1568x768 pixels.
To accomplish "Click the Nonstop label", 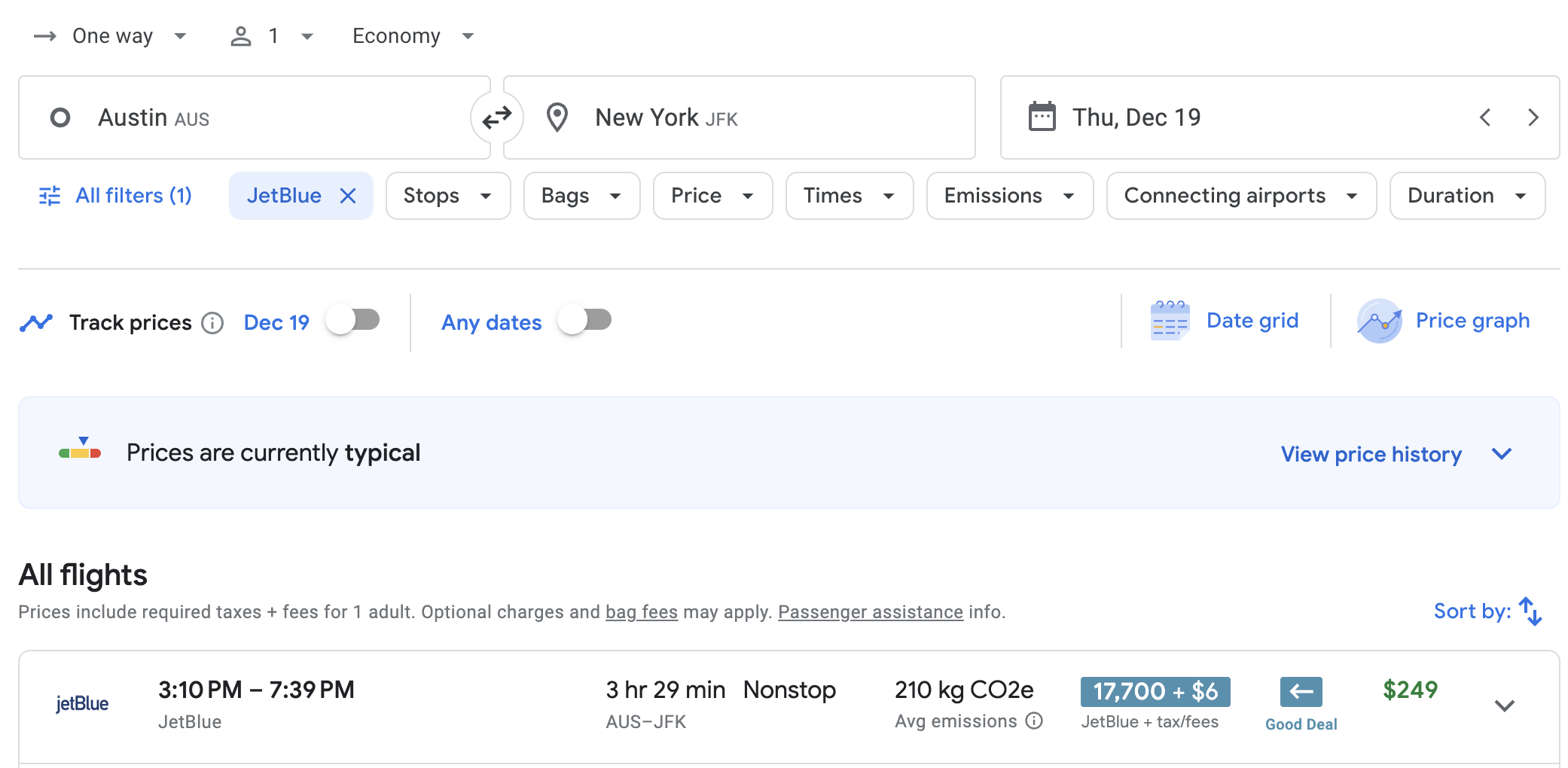I will click(789, 690).
